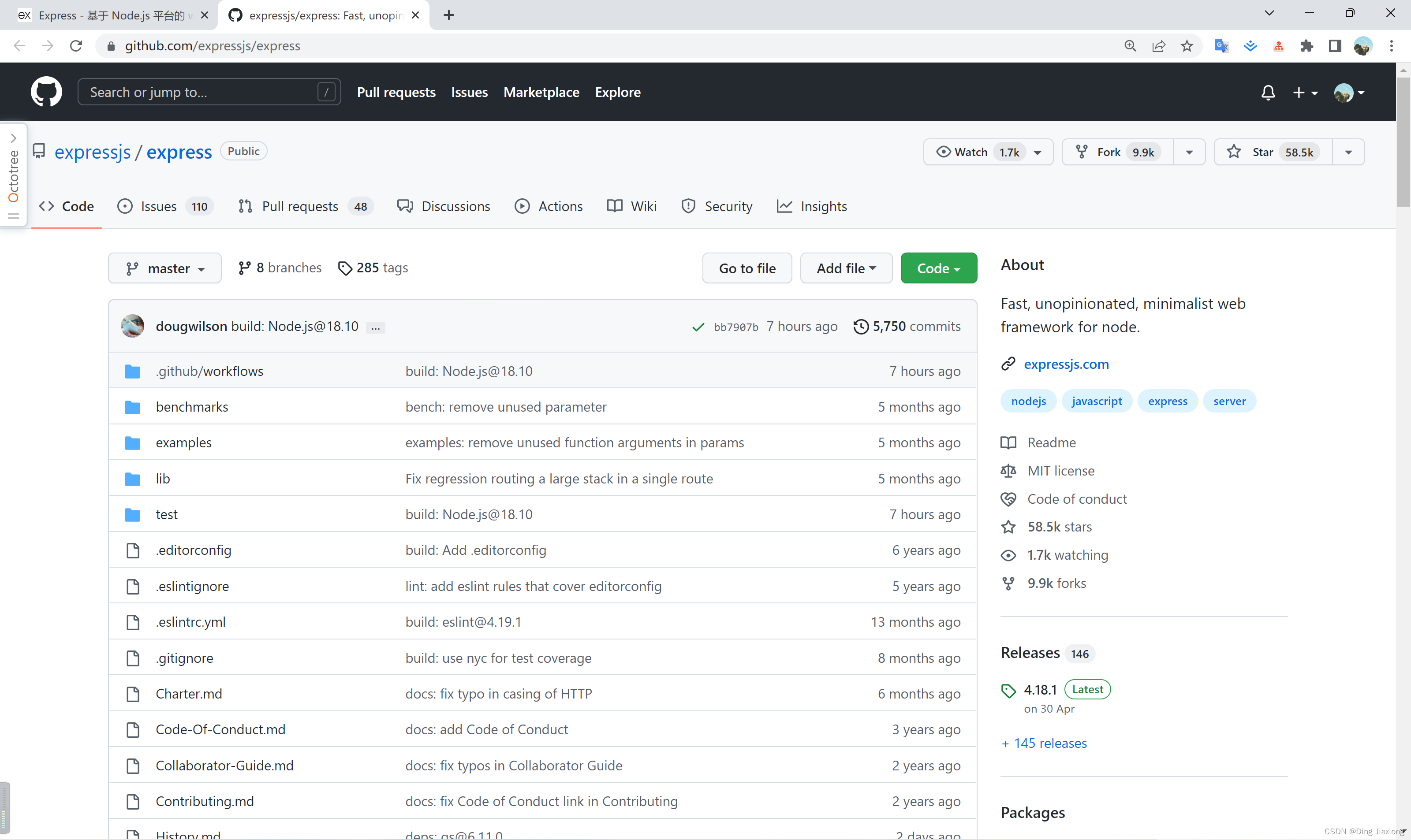The image size is (1411, 840).
Task: Click the Chrome zoom magnifier icon
Action: [x=1130, y=46]
